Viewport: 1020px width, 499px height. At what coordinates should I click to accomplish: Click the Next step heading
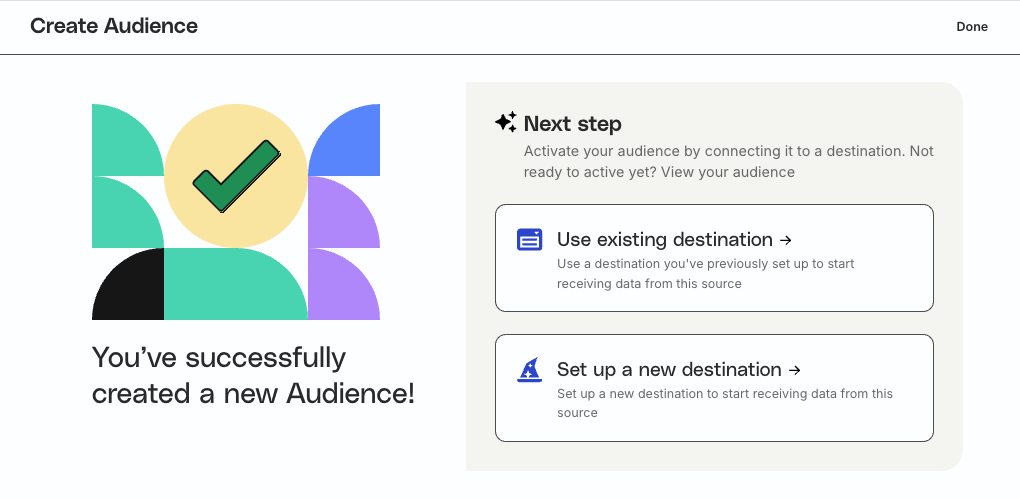pos(572,124)
